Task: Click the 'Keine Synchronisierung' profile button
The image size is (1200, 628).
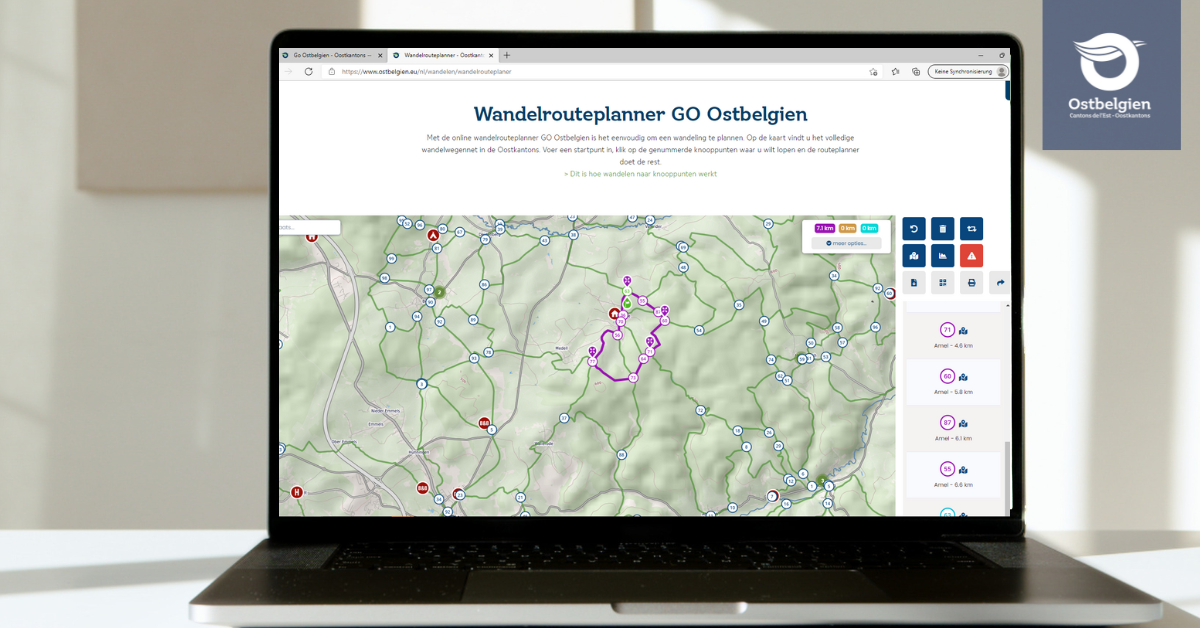Action: pyautogui.click(x=968, y=72)
